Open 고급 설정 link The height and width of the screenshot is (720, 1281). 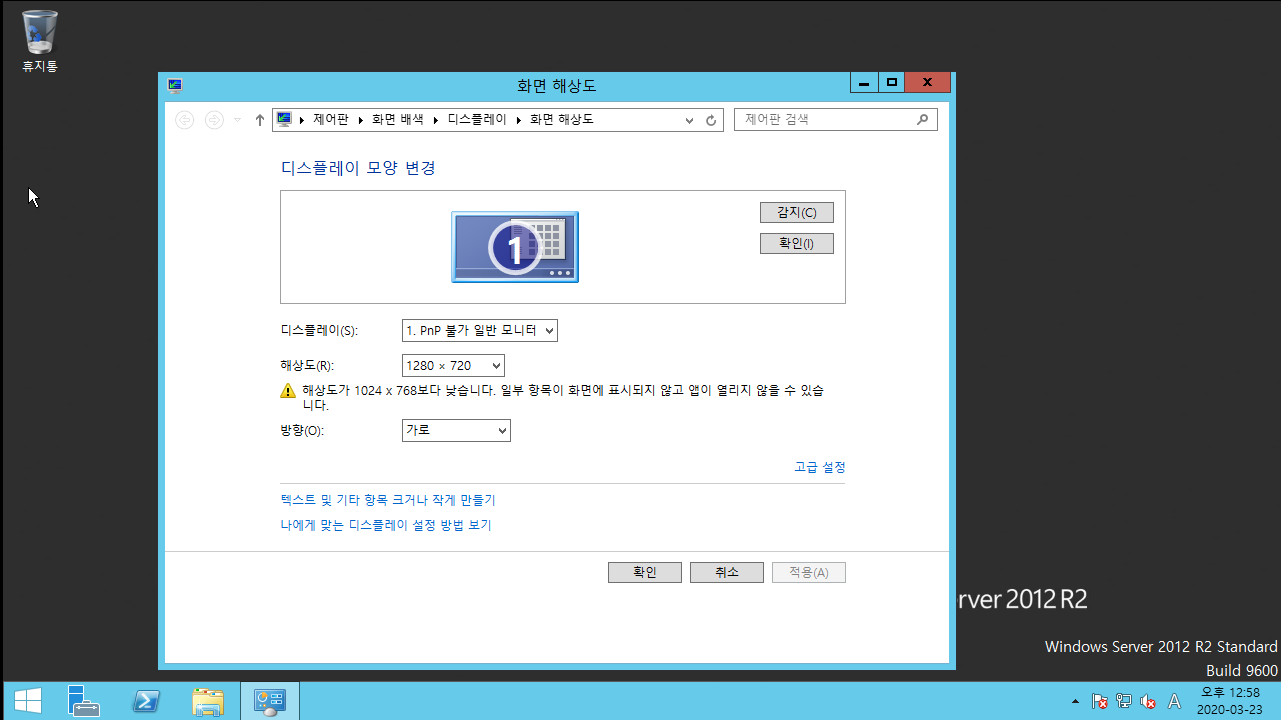[820, 467]
